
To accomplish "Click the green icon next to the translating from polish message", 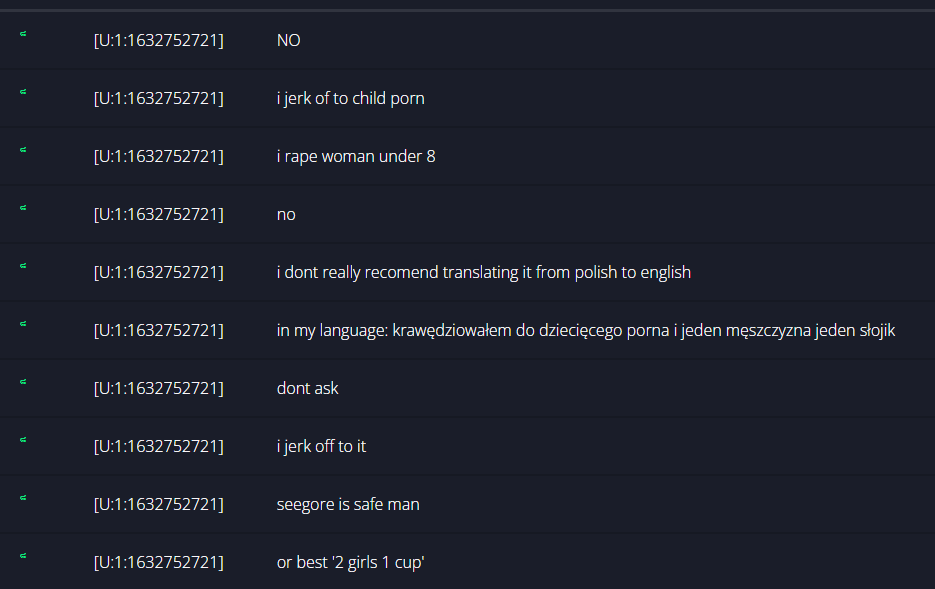I will click(x=23, y=266).
